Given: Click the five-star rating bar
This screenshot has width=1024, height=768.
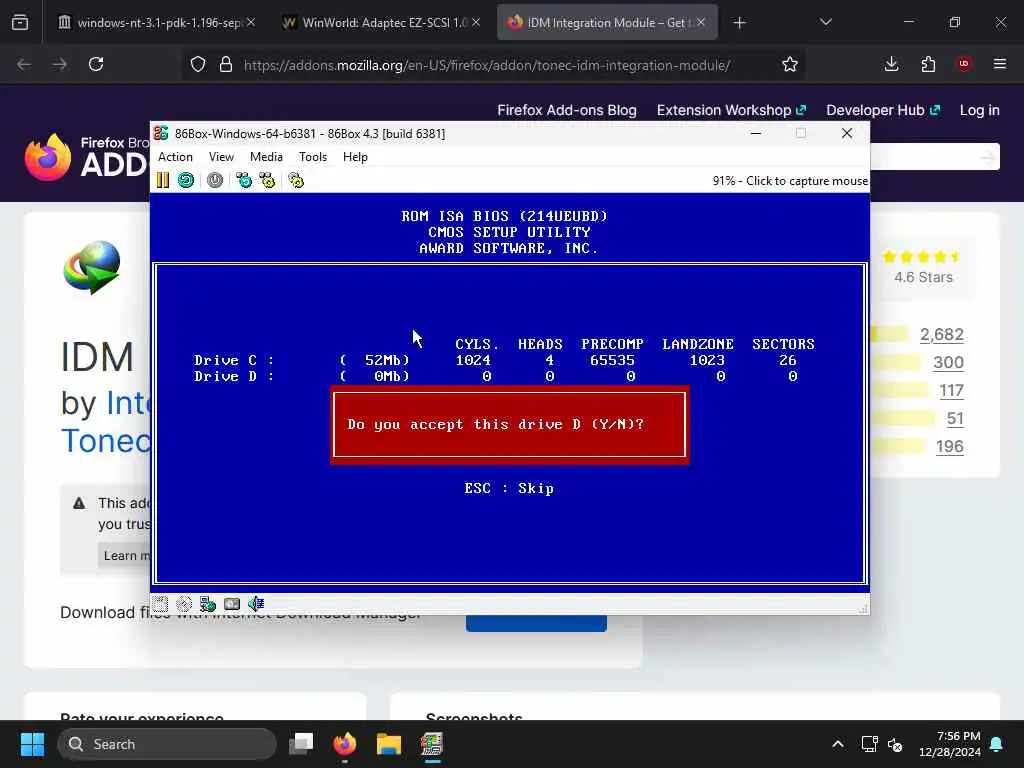Looking at the screenshot, I should [889, 334].
